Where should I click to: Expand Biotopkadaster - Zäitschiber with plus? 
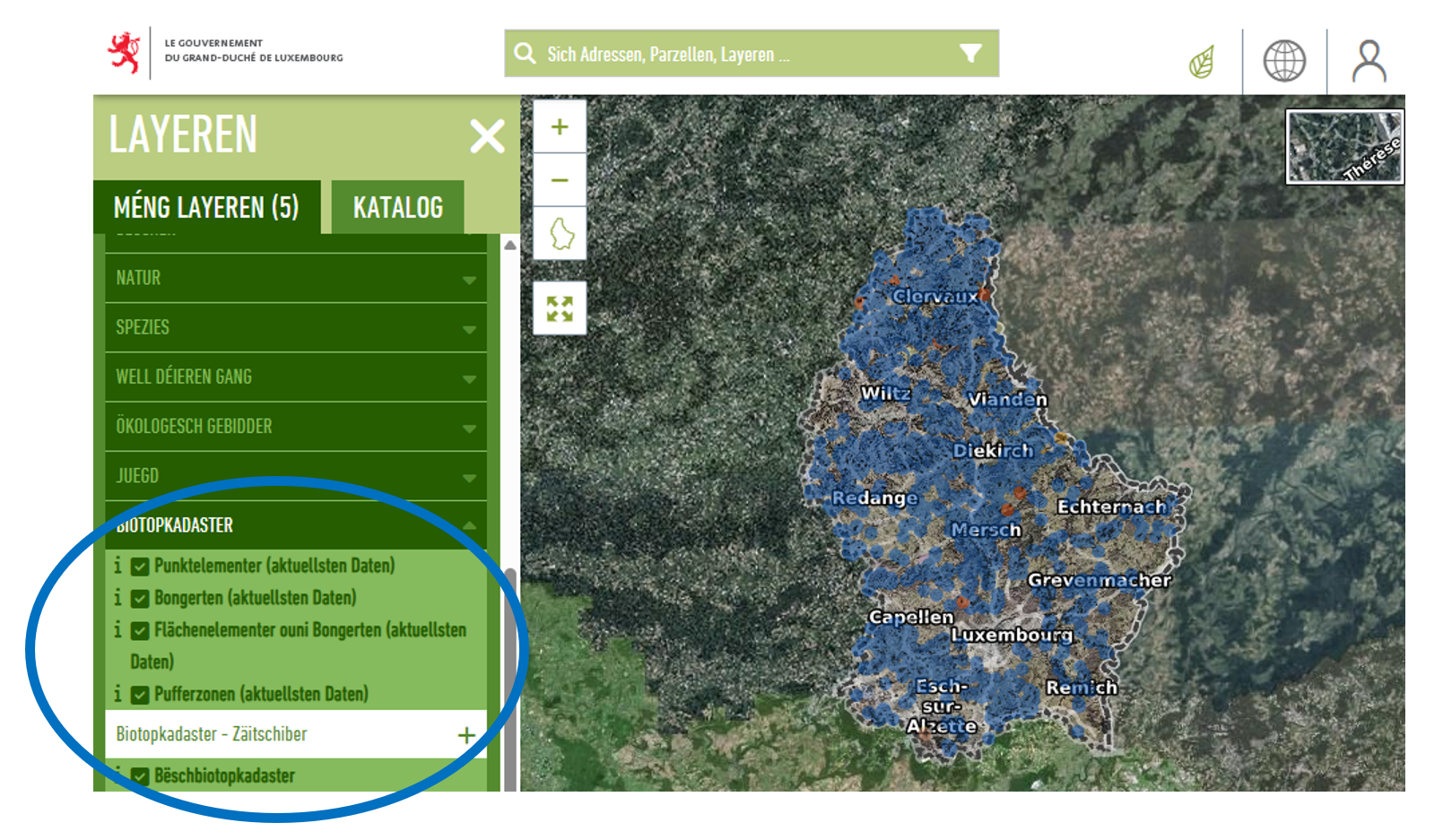(466, 736)
